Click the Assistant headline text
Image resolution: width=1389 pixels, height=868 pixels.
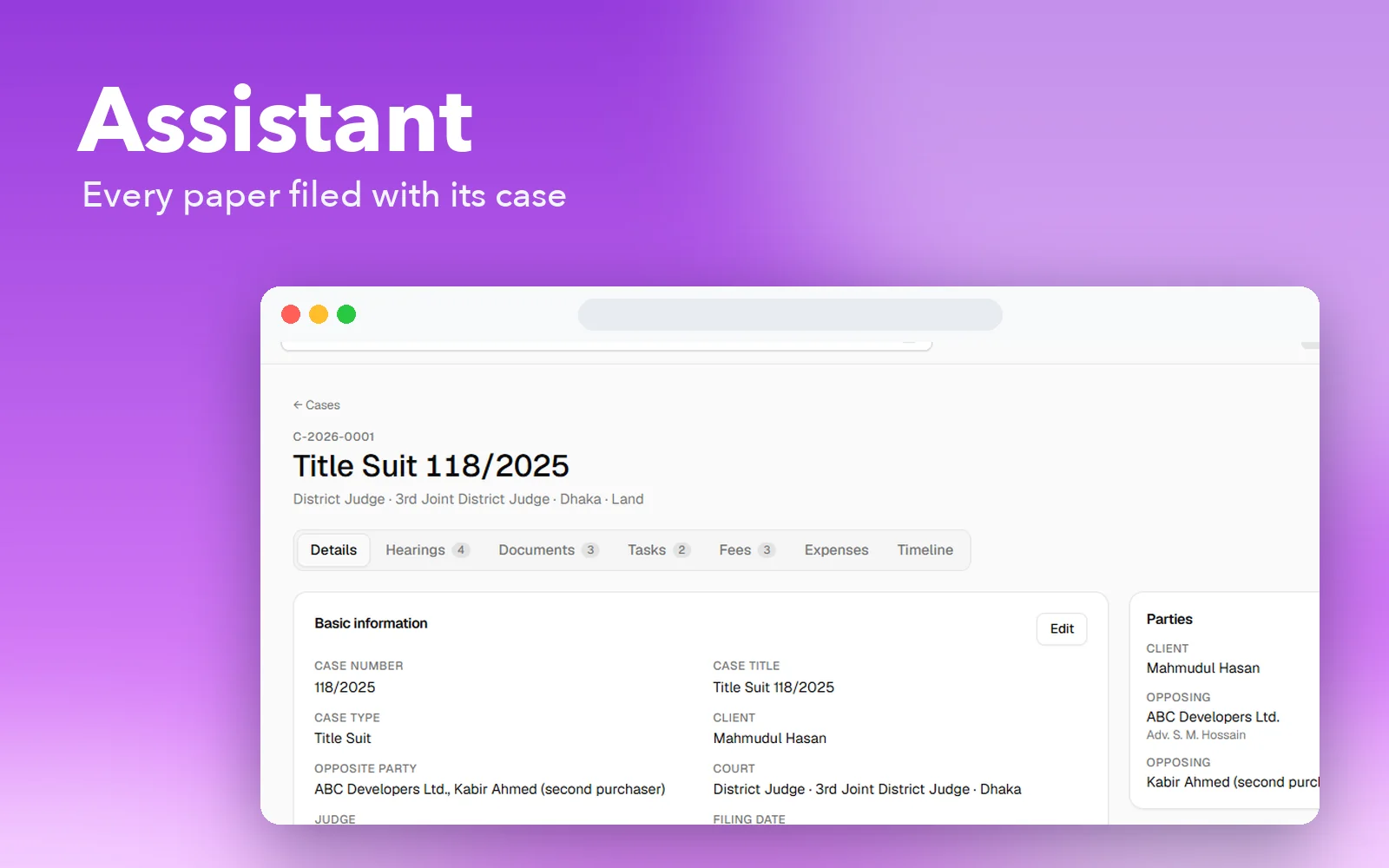[276, 121]
